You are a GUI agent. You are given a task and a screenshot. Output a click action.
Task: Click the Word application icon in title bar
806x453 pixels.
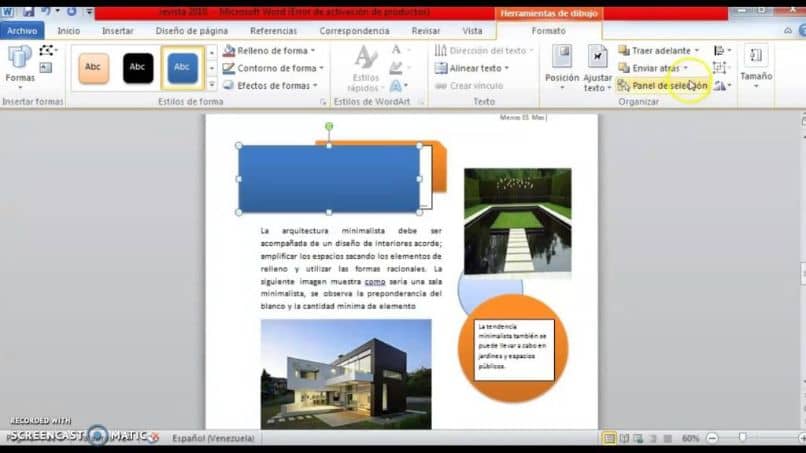click(x=8, y=11)
